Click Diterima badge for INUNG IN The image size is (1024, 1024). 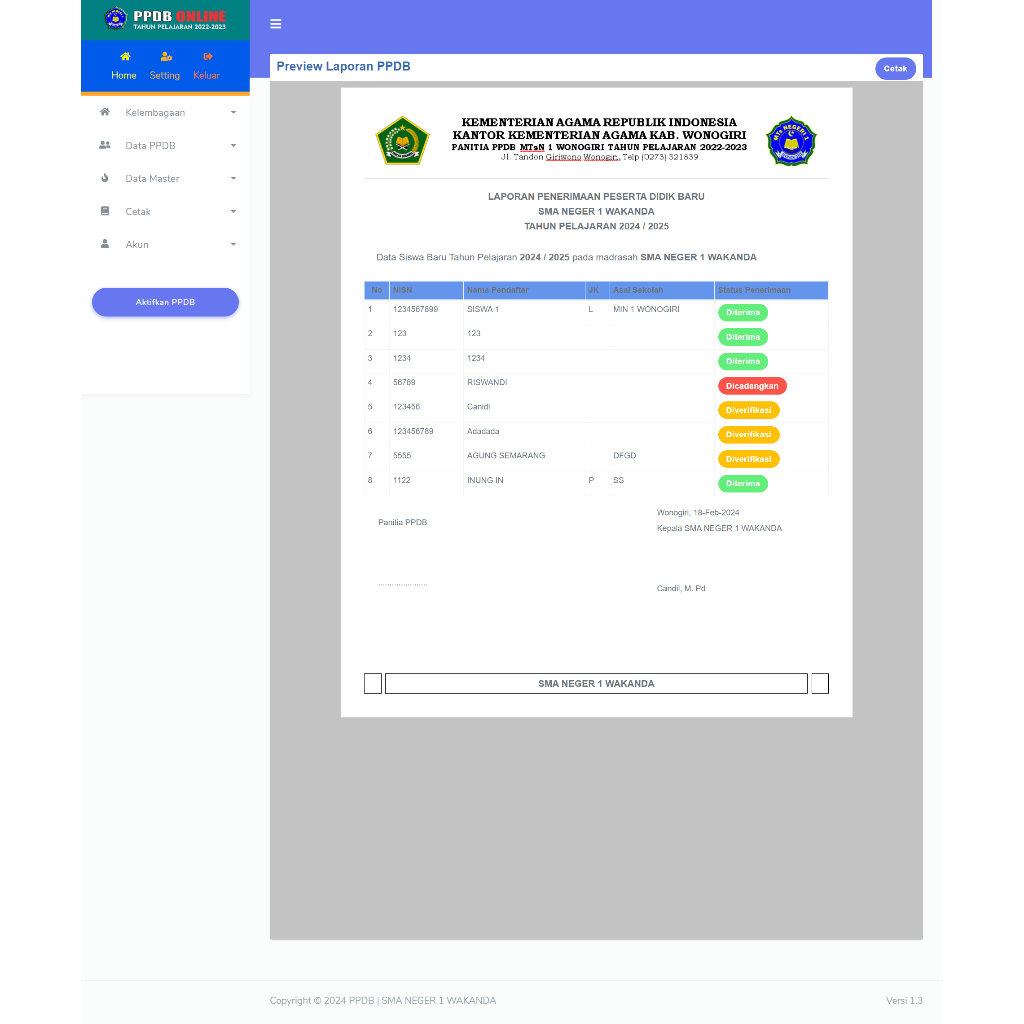point(743,483)
